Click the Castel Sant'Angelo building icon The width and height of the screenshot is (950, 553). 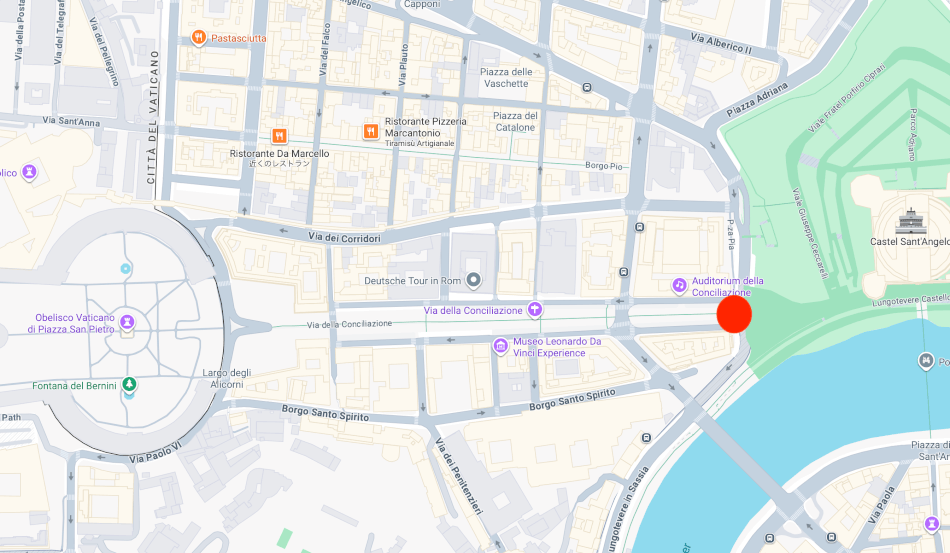tap(909, 221)
